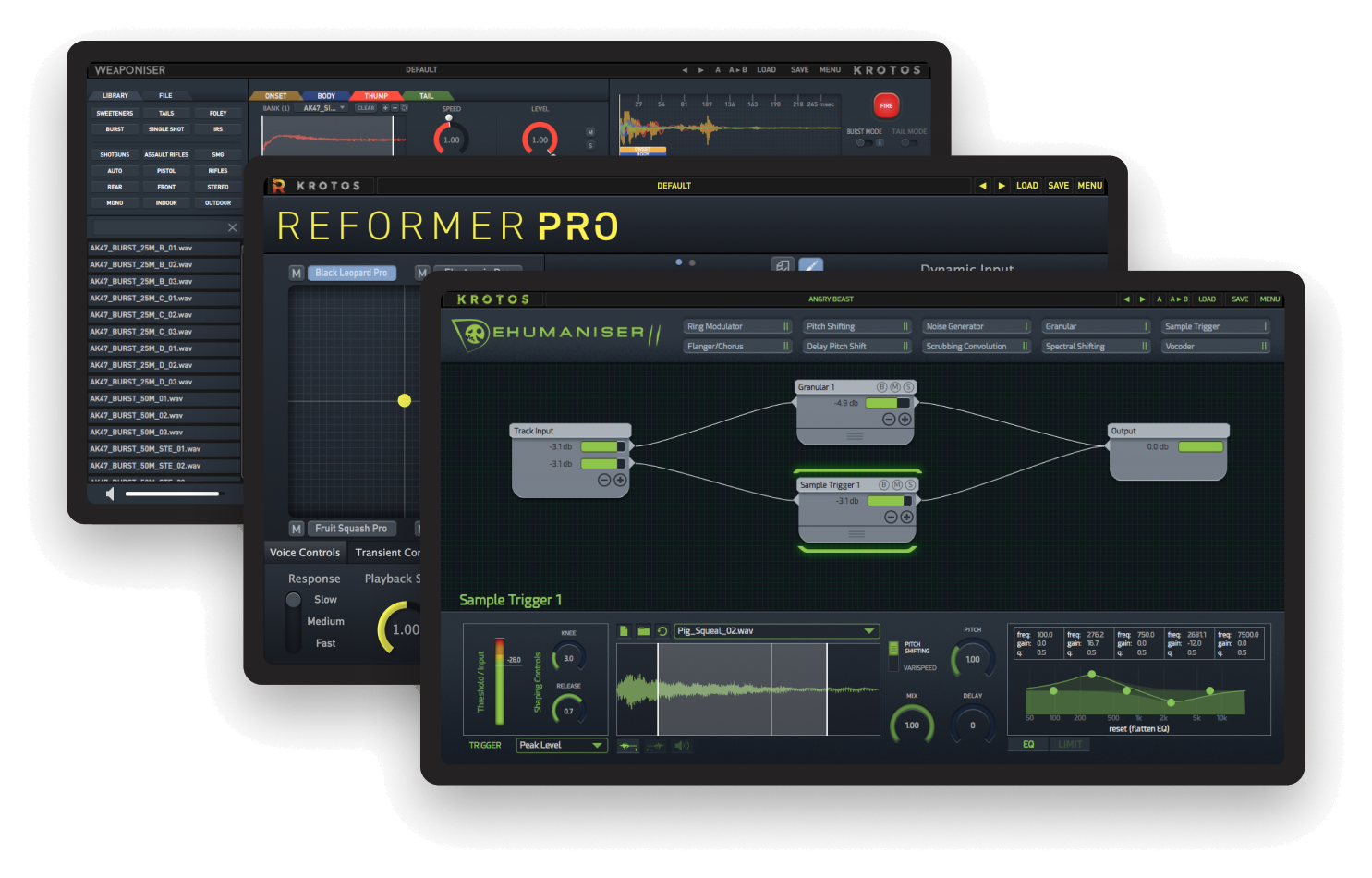1372x878 pixels.
Task: Click the speaker preview icon under the waveform
Action: point(682,746)
